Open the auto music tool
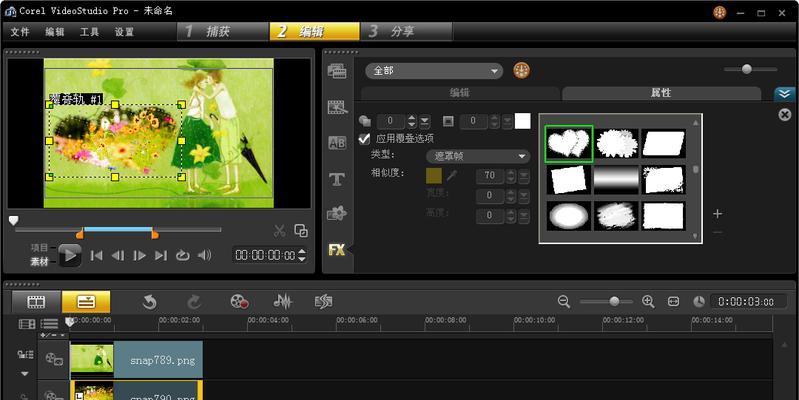Screen dimensions: 799x400 pos(324,302)
